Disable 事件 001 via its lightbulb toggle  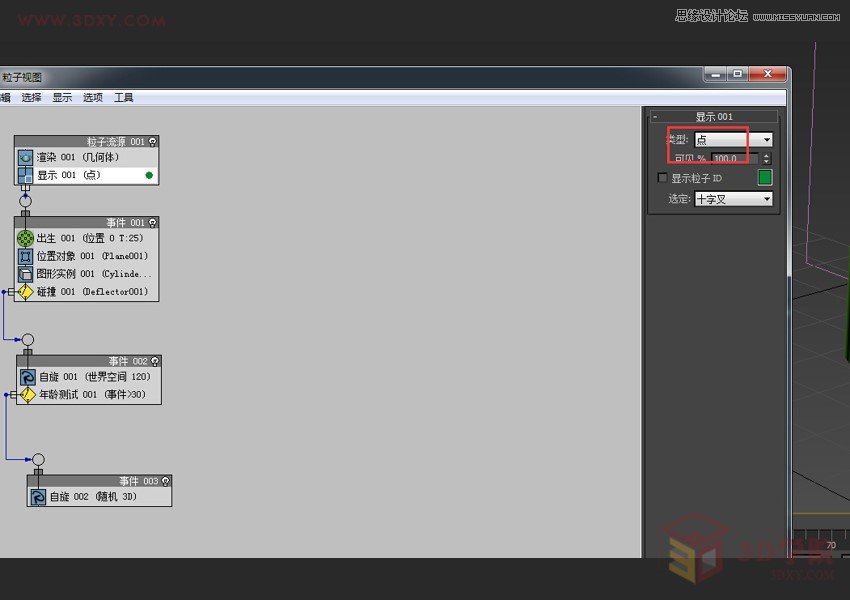[x=151, y=222]
